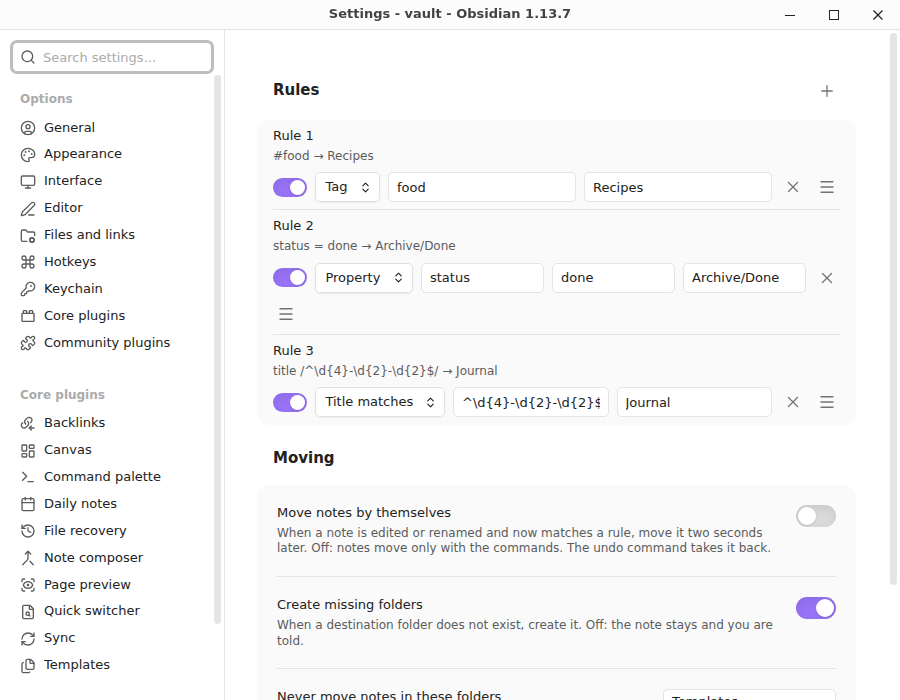Click Rule 2 reorder handle icon

(286, 314)
